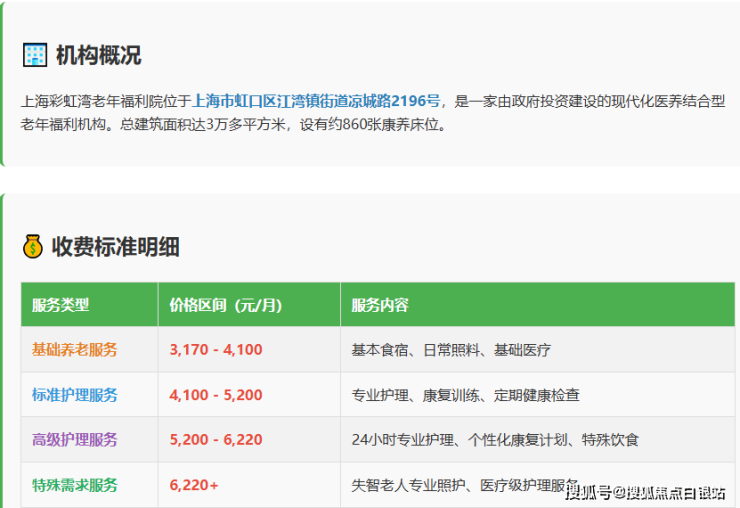Click the 6,220+ price cell
The width and height of the screenshot is (740, 508).
point(195,485)
